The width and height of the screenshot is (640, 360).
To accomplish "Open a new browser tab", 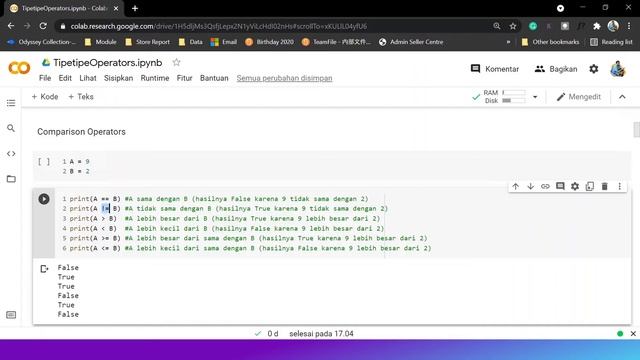I will 135,8.
